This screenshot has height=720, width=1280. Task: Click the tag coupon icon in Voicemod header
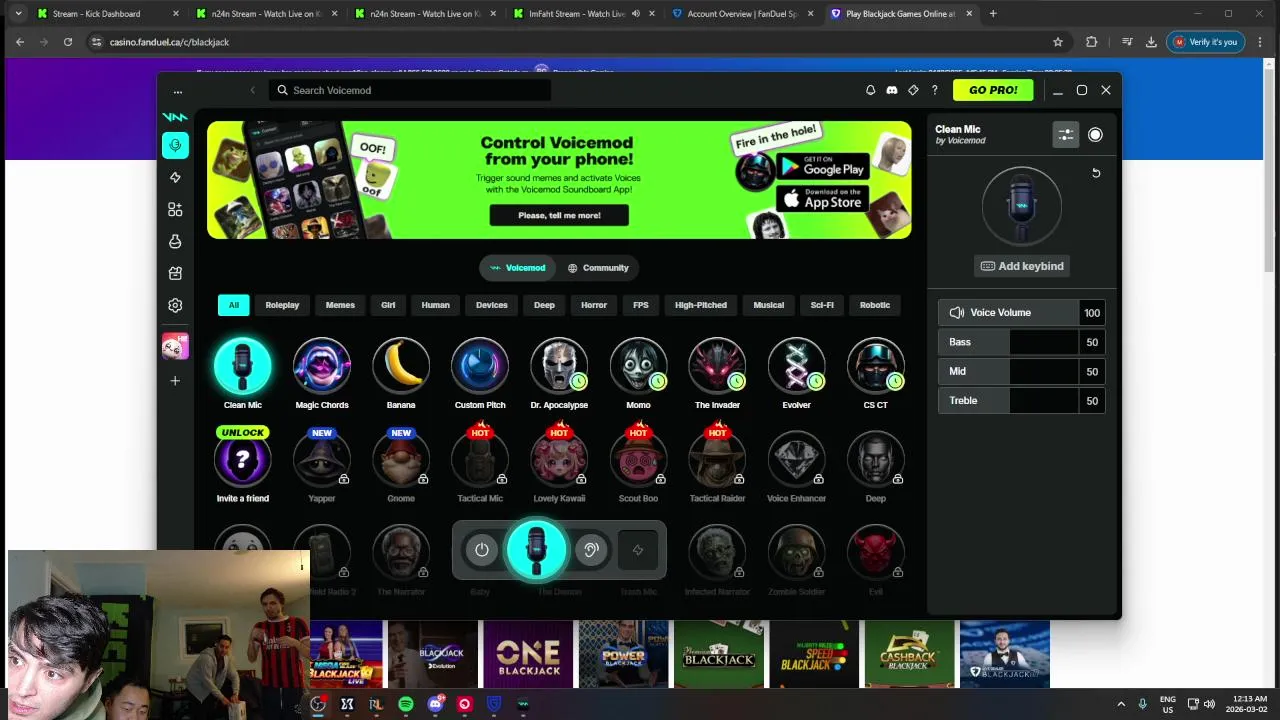point(913,90)
